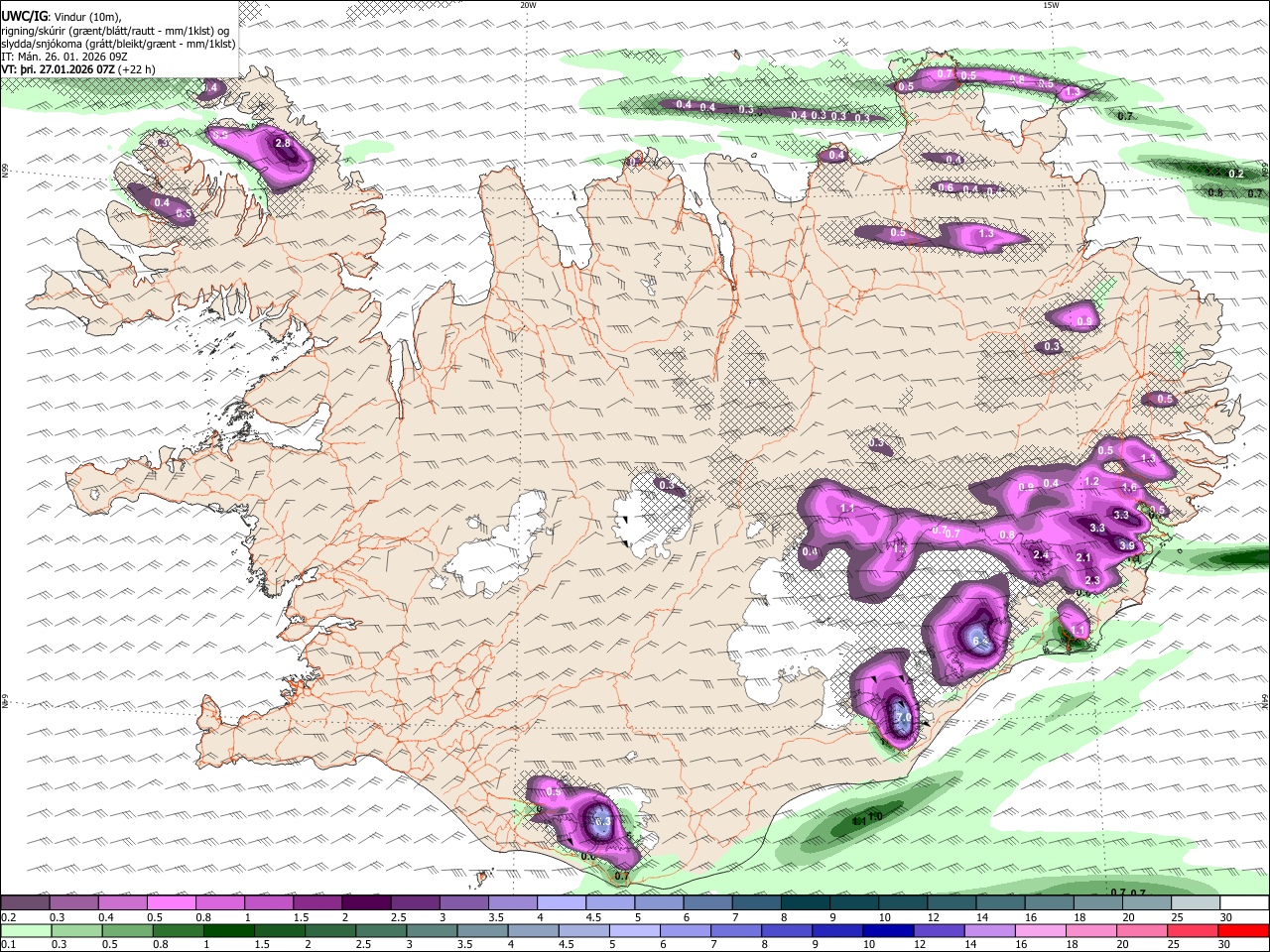Click the 2.4 value in the southeast band
Image resolution: width=1270 pixels, height=952 pixels.
coord(1041,555)
